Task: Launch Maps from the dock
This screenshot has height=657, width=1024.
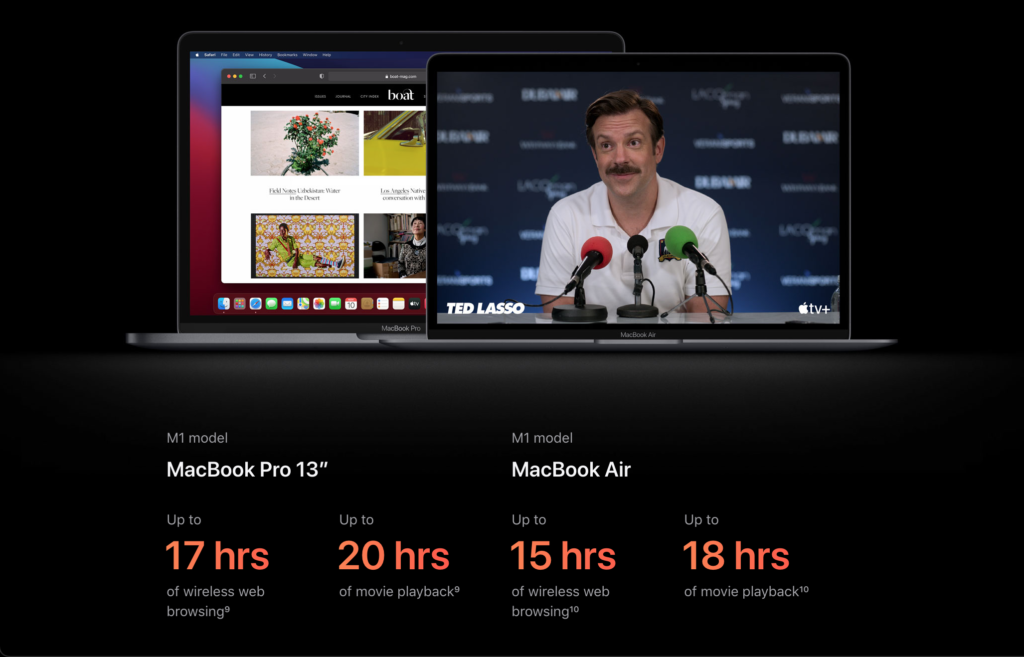Action: (x=303, y=304)
